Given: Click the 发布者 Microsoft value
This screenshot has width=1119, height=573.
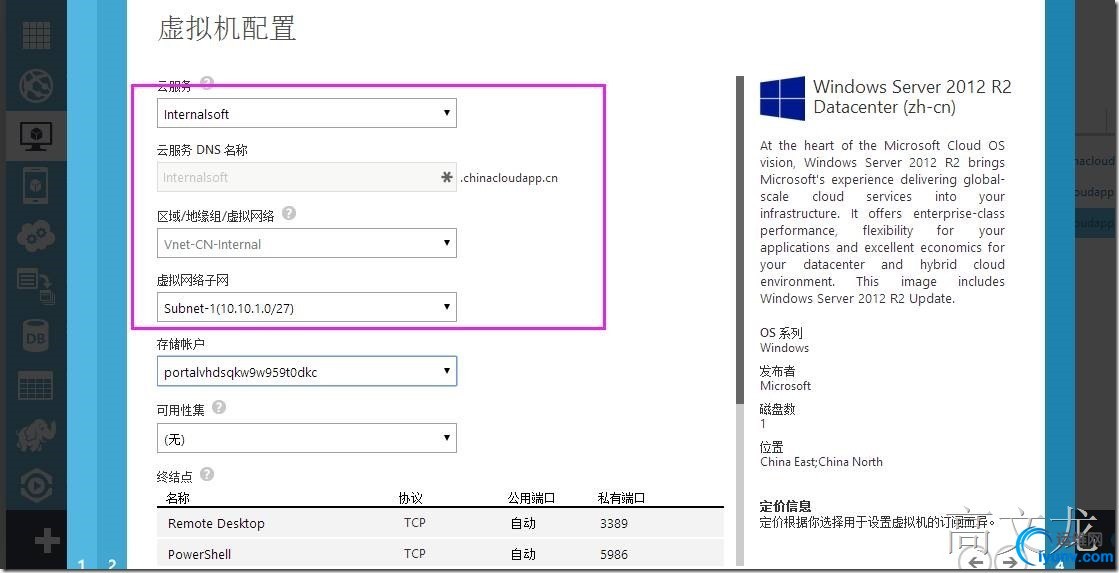Looking at the screenshot, I should coord(786,386).
